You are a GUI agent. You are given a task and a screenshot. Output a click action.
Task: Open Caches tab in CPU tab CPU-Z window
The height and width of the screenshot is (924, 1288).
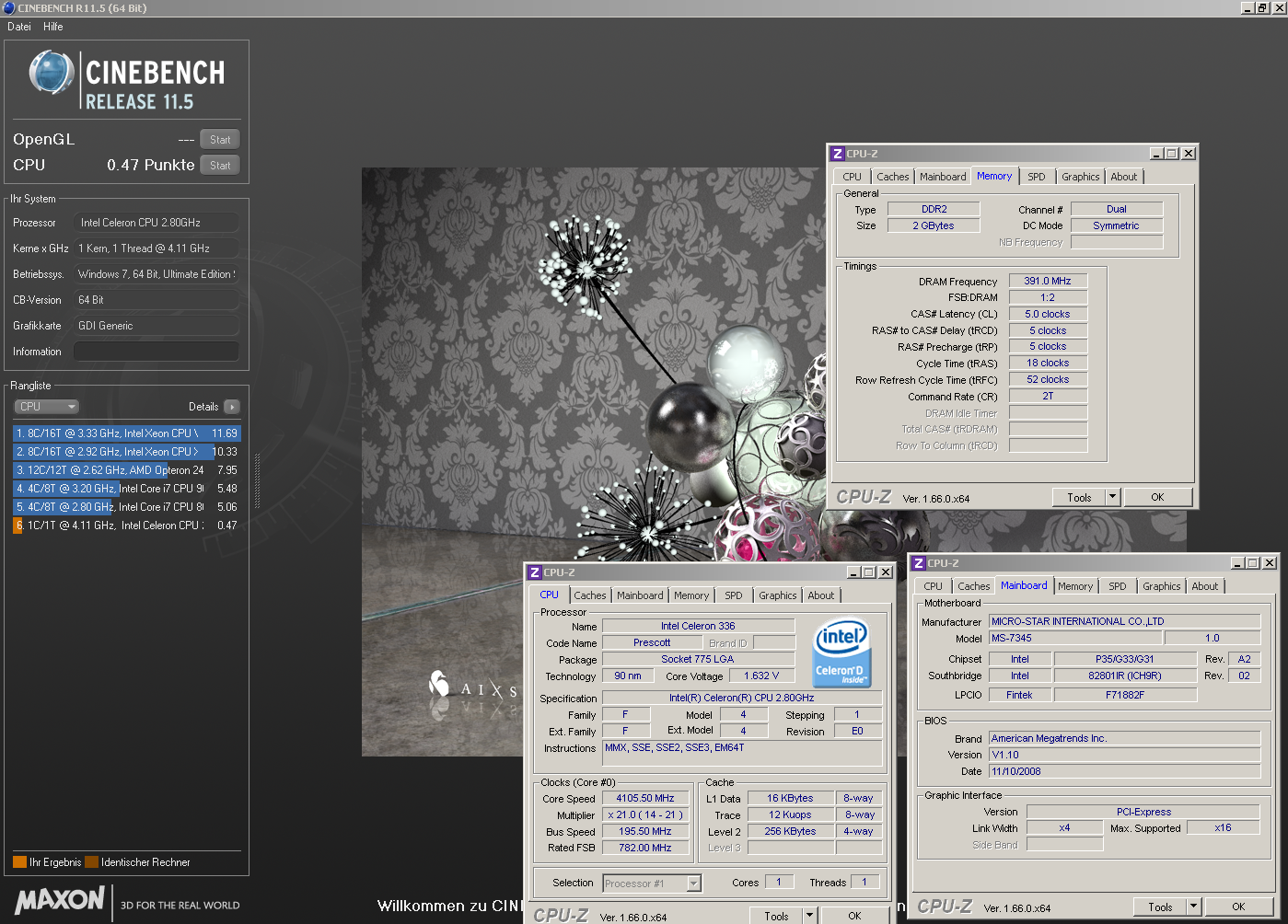(x=590, y=595)
